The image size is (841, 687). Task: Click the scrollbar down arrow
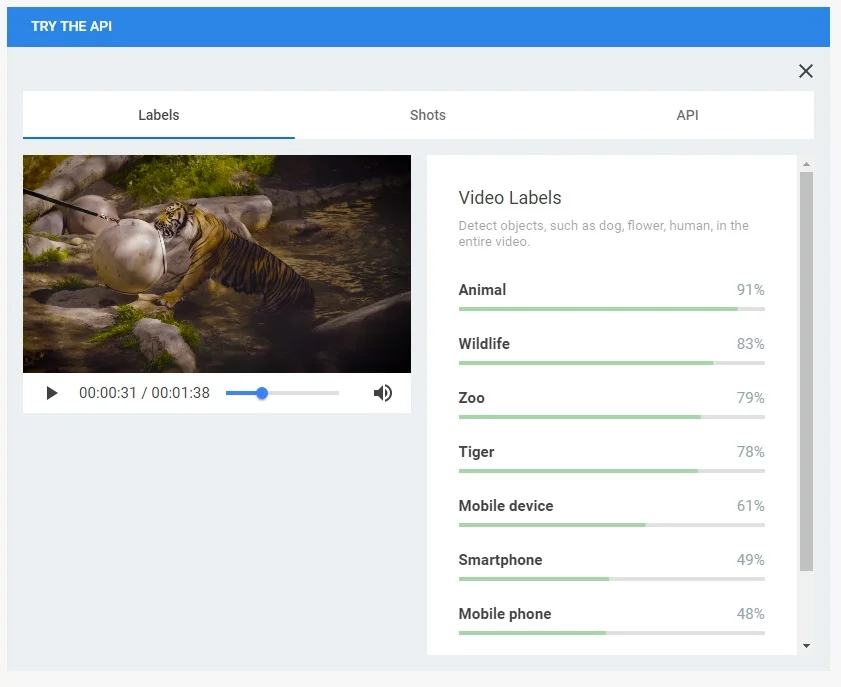pyautogui.click(x=806, y=646)
